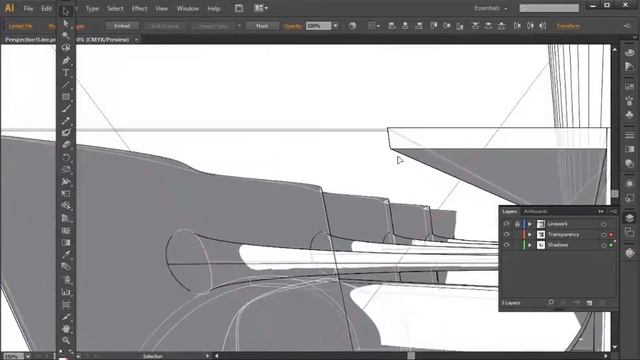
Task: Click the Mask button
Action: (262, 26)
